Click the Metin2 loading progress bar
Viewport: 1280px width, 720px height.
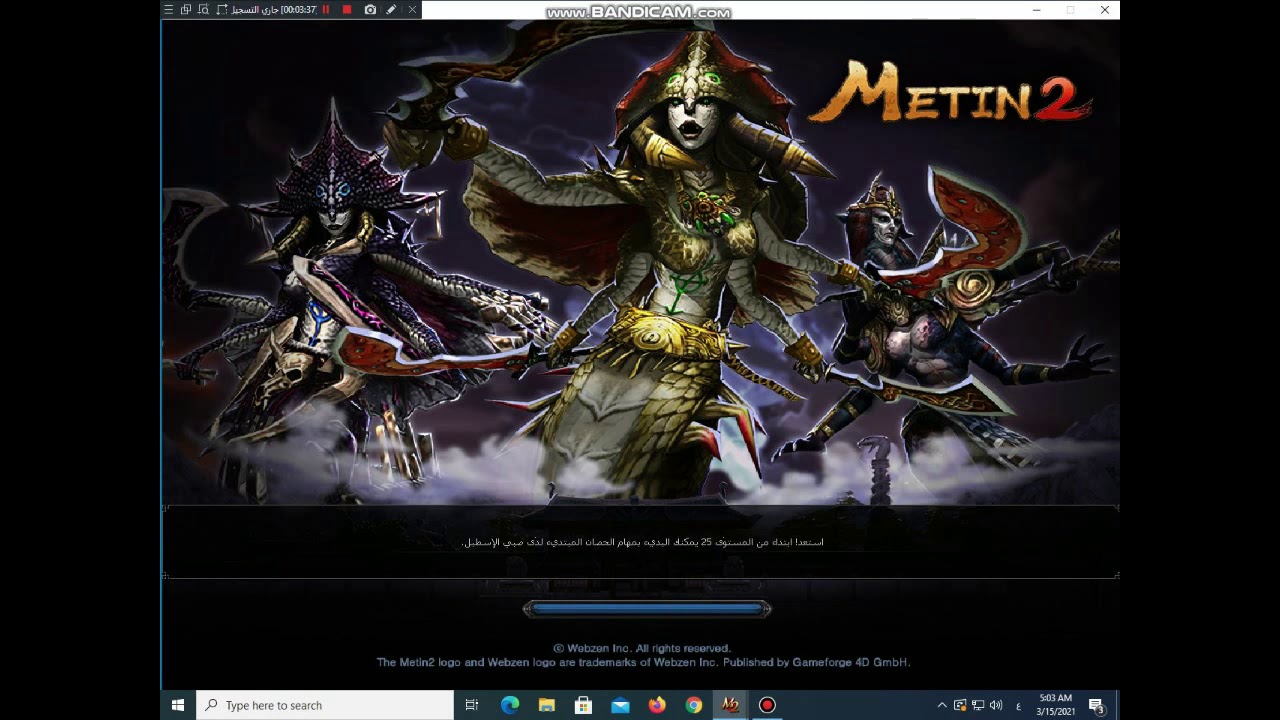coord(647,608)
